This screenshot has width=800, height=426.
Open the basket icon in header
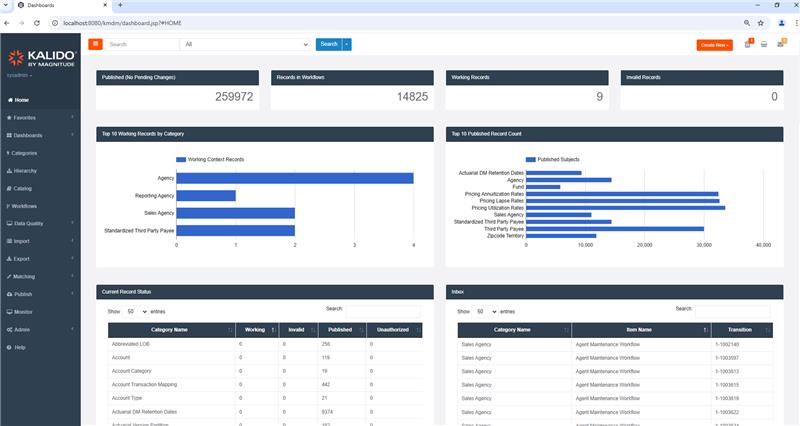click(764, 44)
